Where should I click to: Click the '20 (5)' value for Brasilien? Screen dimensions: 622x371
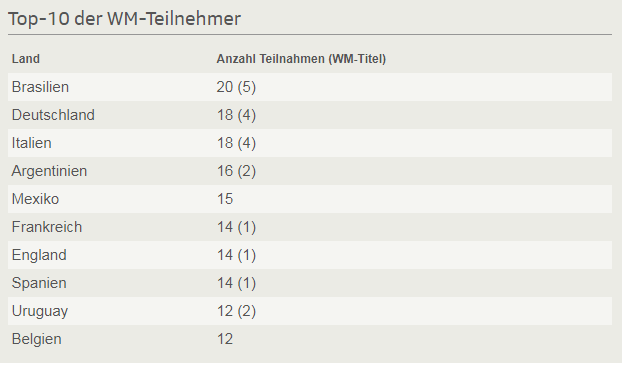(236, 87)
